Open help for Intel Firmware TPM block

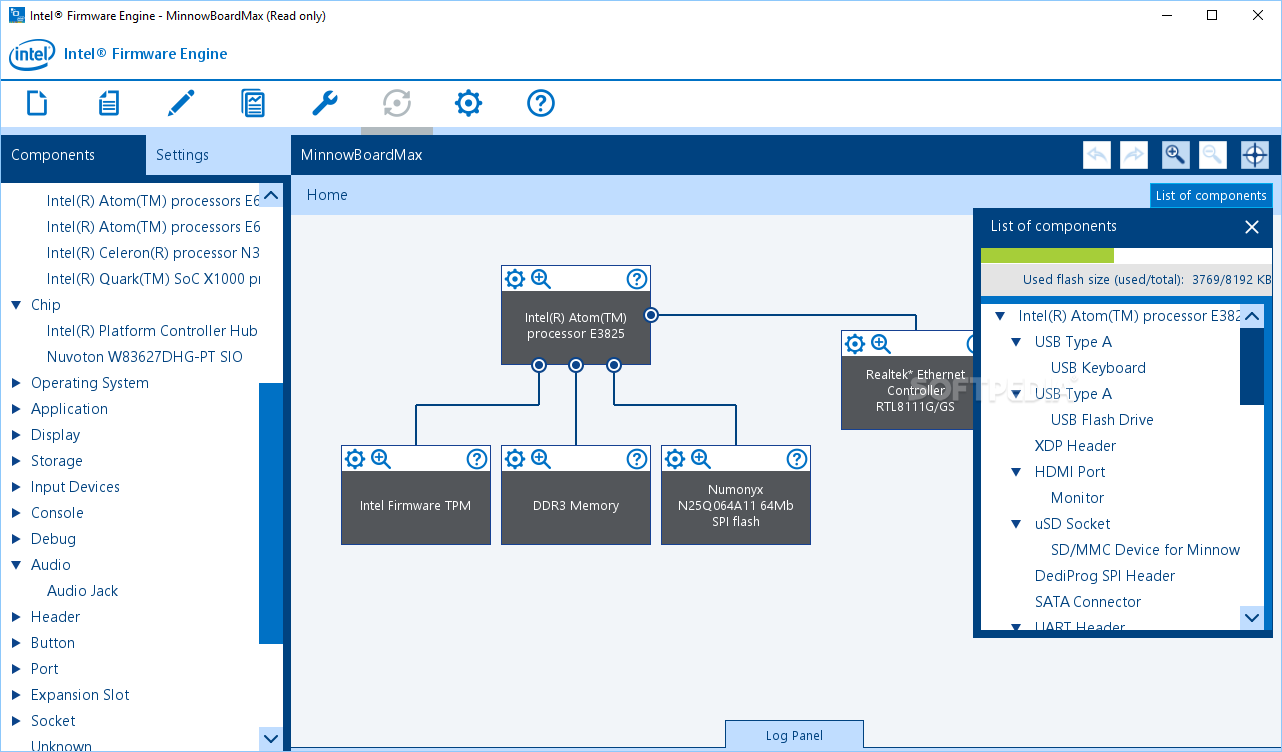[x=477, y=459]
